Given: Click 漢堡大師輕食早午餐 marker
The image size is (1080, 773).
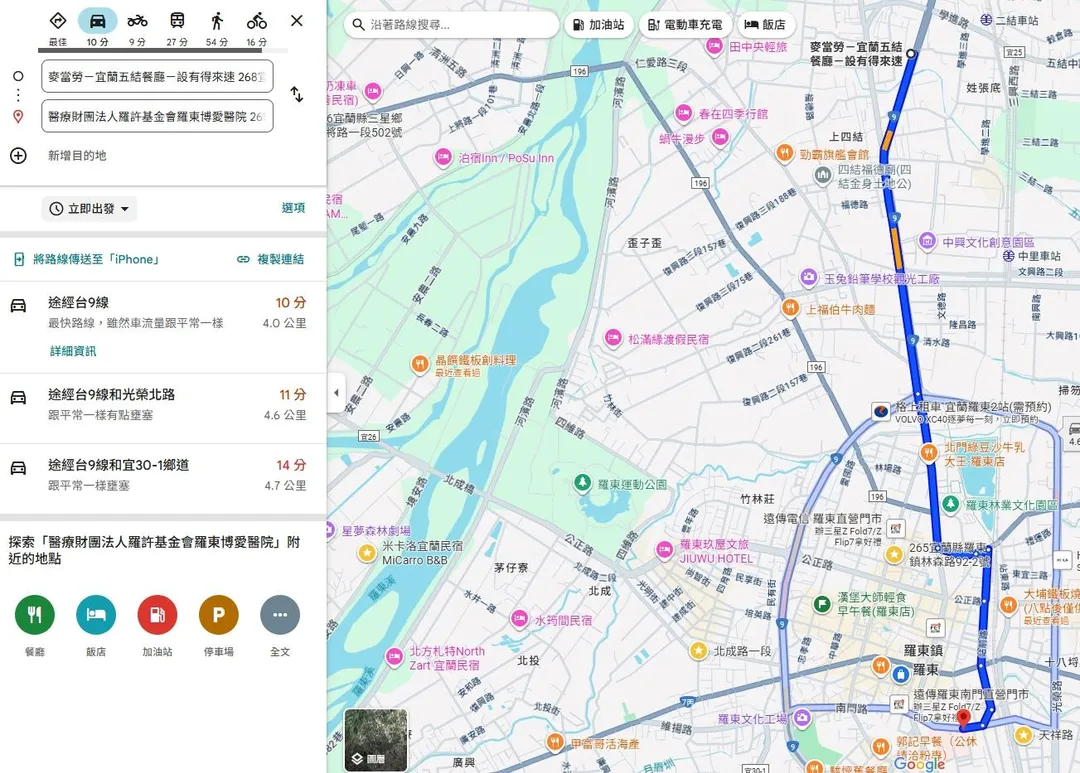Looking at the screenshot, I should [822, 604].
